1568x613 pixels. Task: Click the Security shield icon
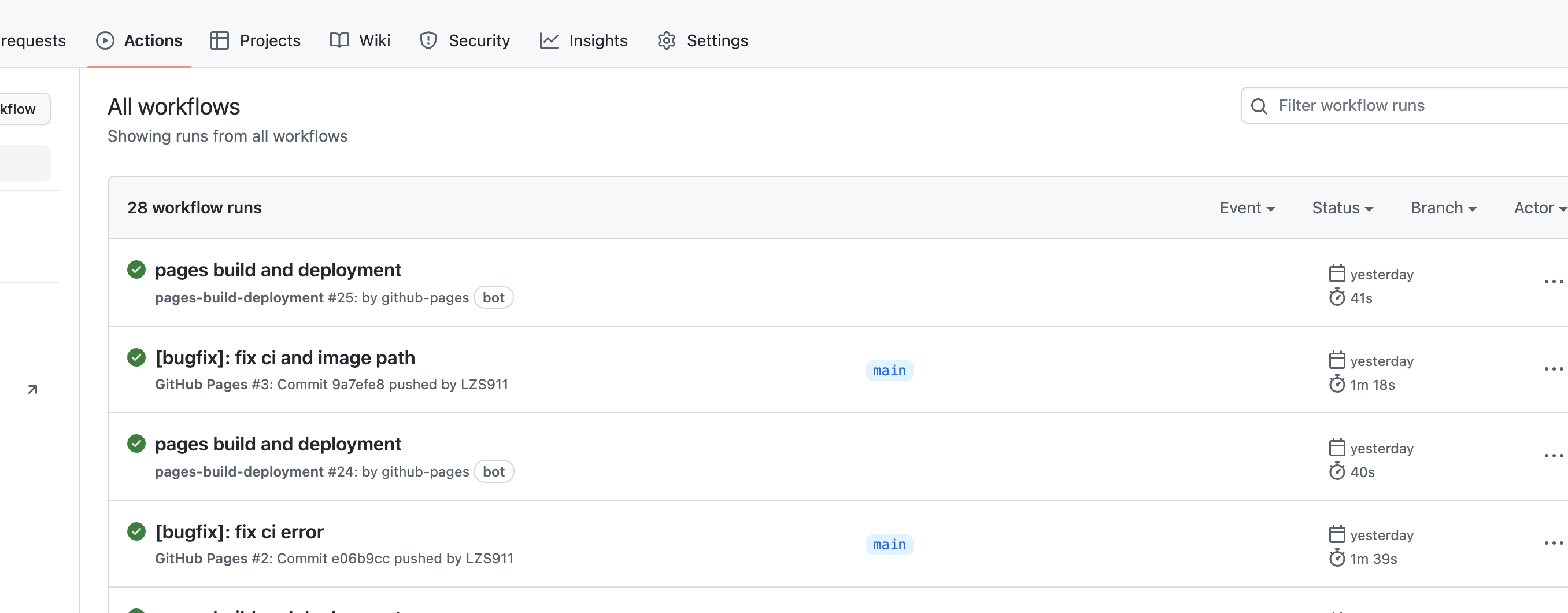(x=428, y=40)
